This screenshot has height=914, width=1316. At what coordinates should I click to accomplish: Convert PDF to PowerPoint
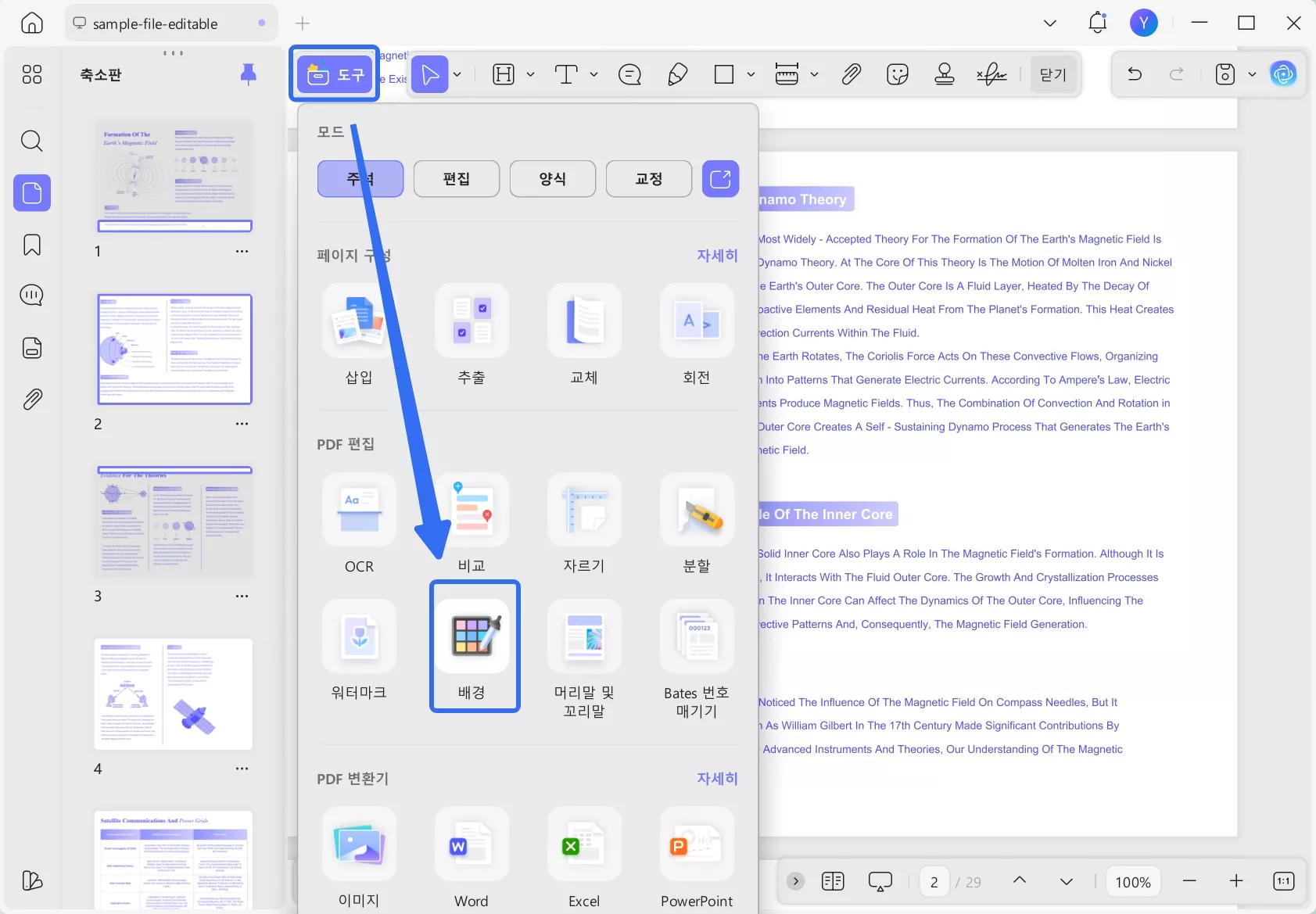point(697,858)
